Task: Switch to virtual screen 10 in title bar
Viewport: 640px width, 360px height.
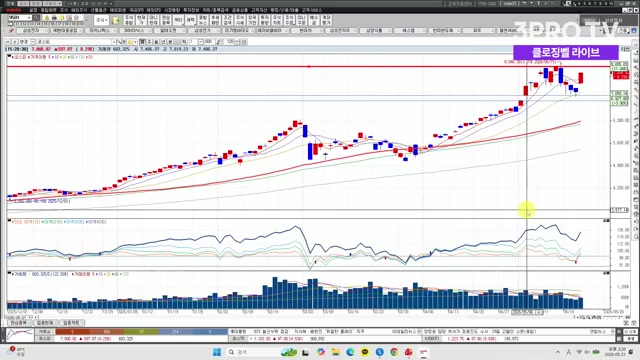Action: pyautogui.click(x=611, y=3)
